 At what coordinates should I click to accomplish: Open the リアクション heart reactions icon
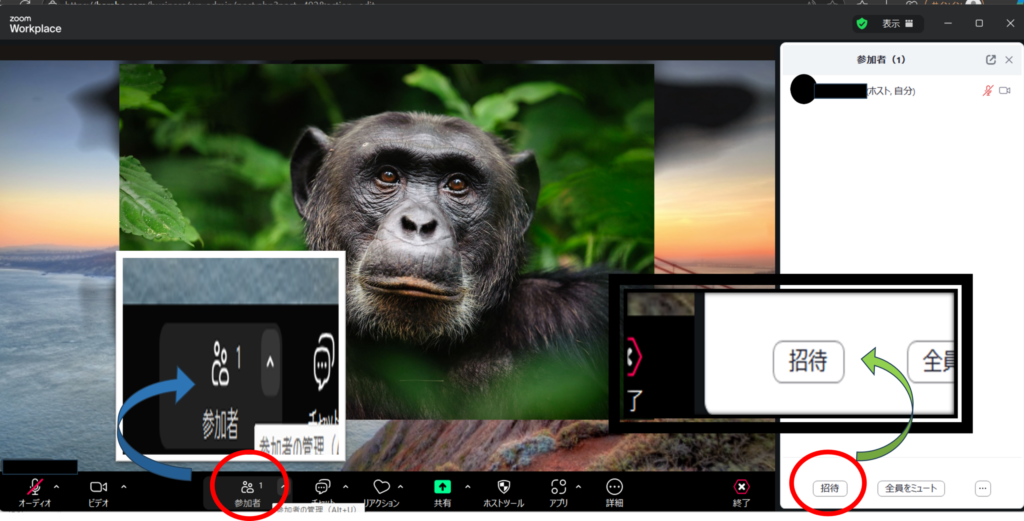pos(381,487)
